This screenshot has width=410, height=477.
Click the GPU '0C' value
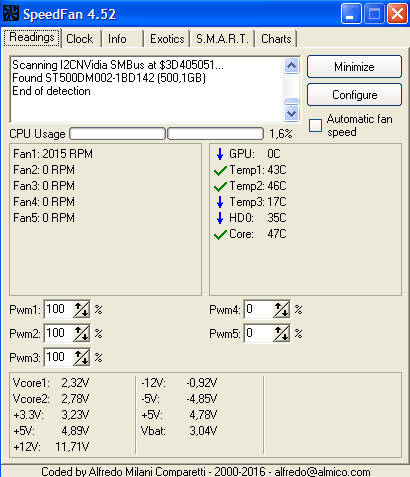[274, 154]
